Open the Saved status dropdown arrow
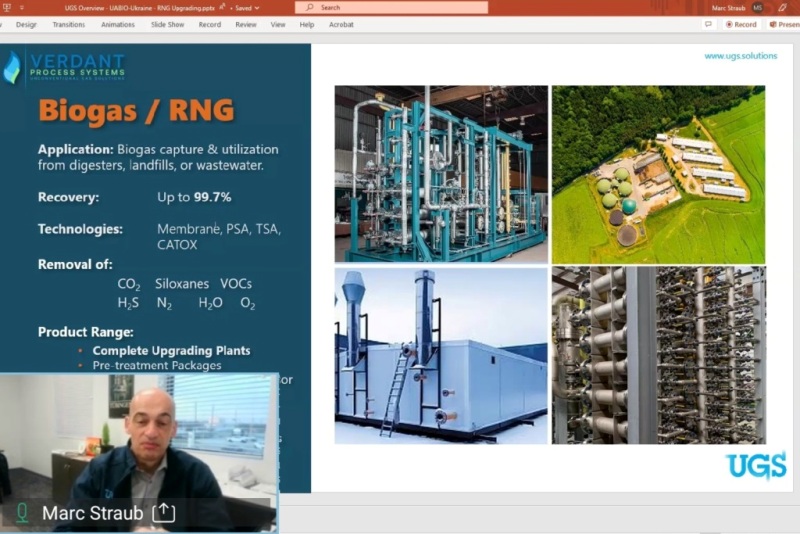 tap(257, 8)
